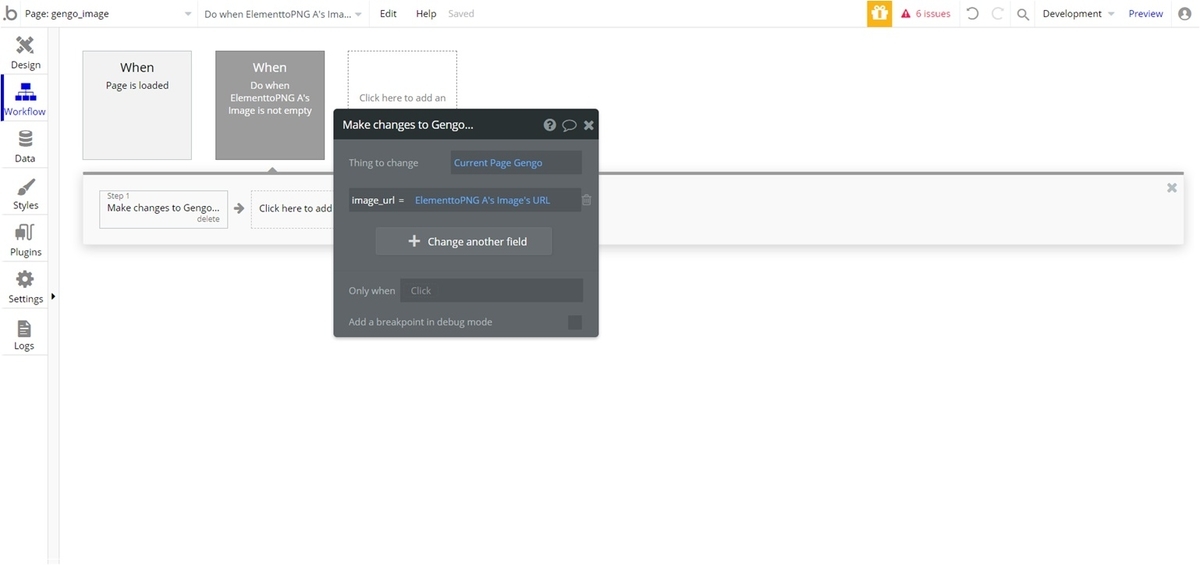This screenshot has height=565, width=1200.
Task: Open the user account avatar icon
Action: [x=1184, y=14]
